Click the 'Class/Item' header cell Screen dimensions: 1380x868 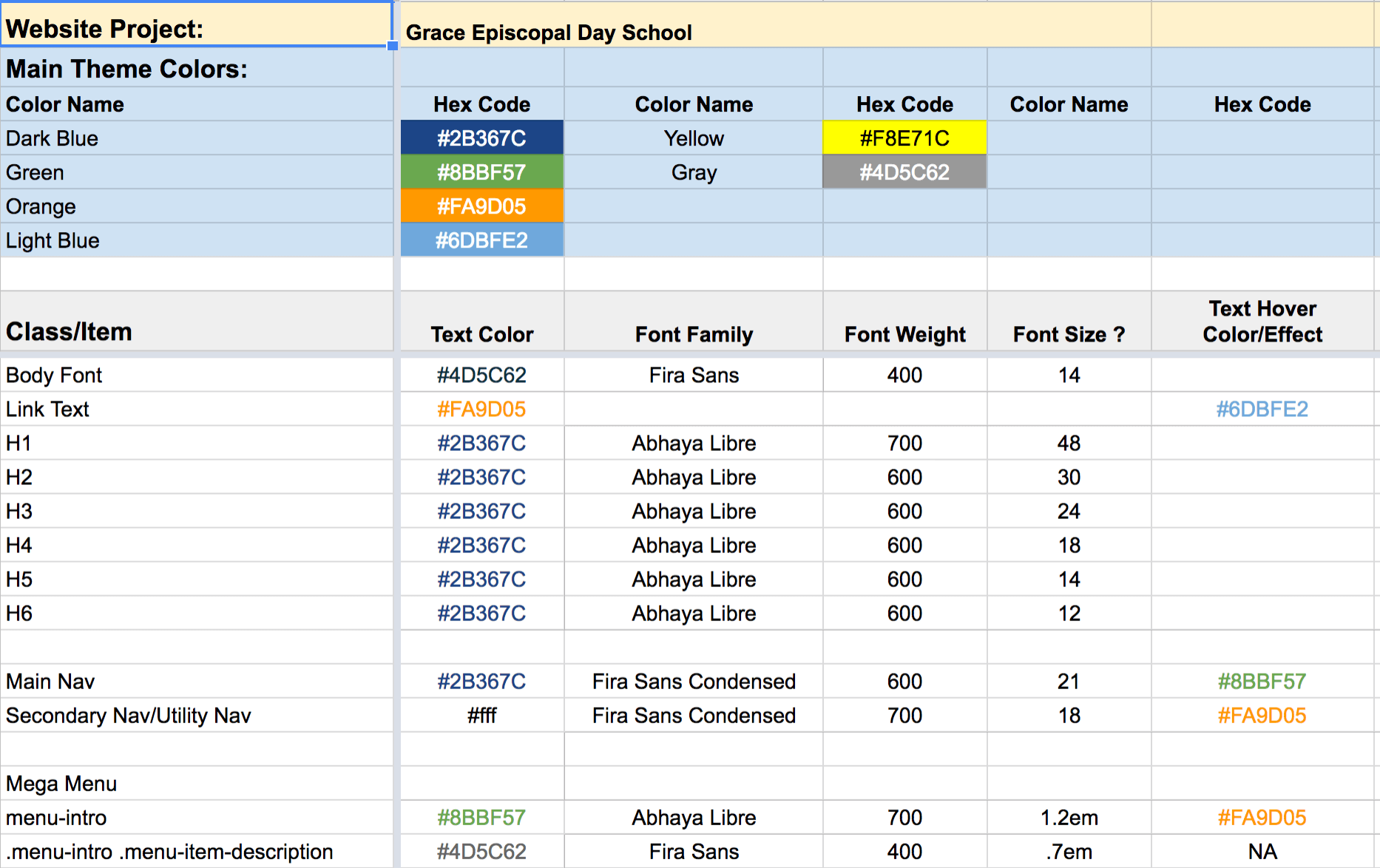197,321
